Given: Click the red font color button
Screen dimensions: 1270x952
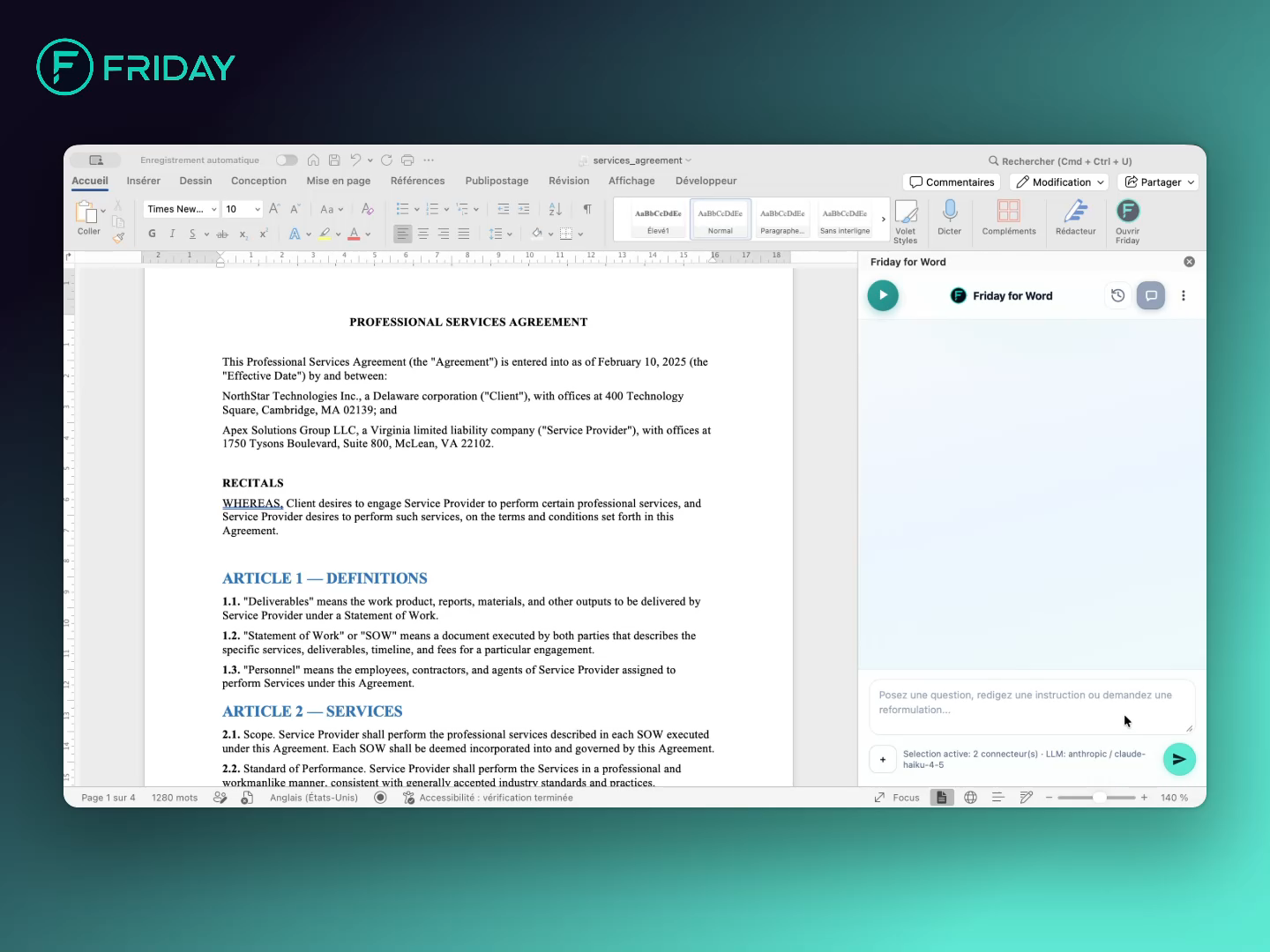Looking at the screenshot, I should pyautogui.click(x=354, y=234).
